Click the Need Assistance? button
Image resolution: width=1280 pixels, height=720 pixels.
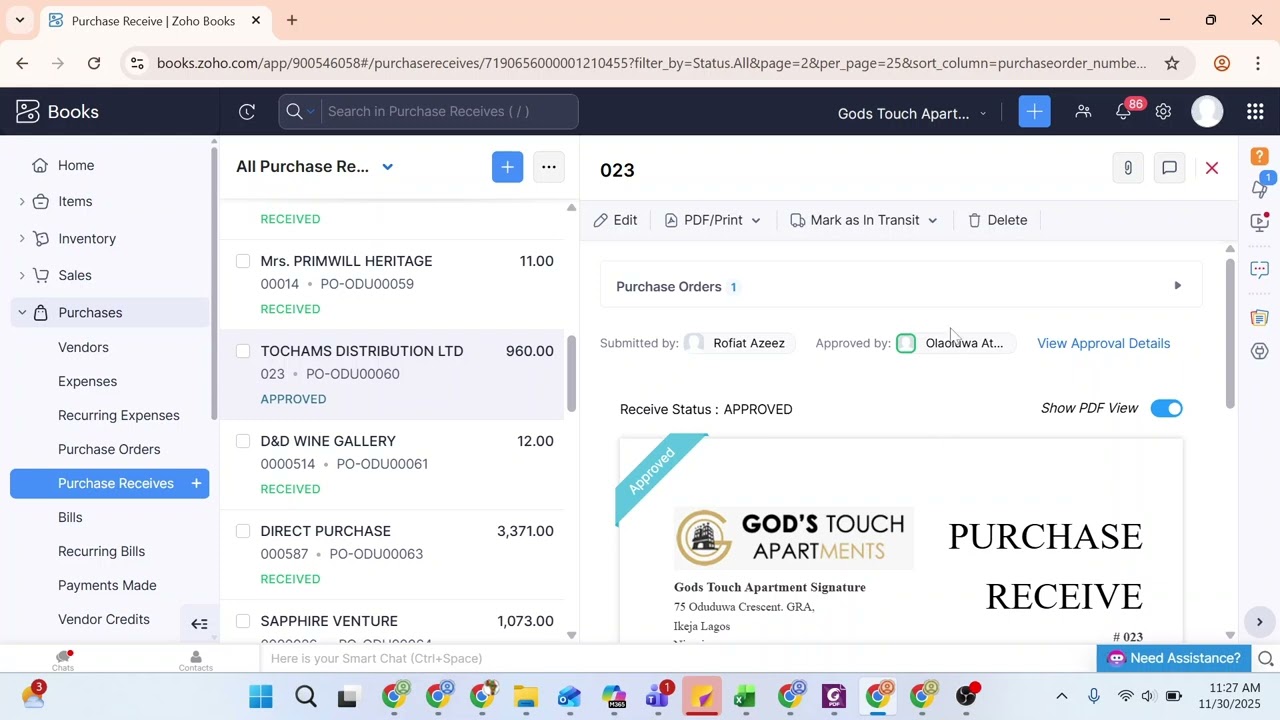tap(1174, 658)
